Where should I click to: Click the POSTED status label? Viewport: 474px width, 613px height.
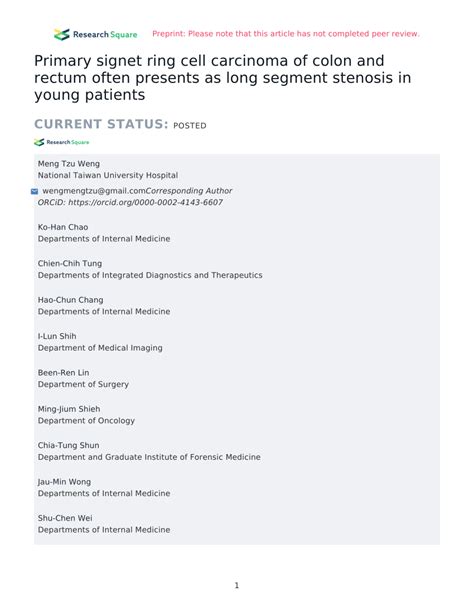coord(190,125)
